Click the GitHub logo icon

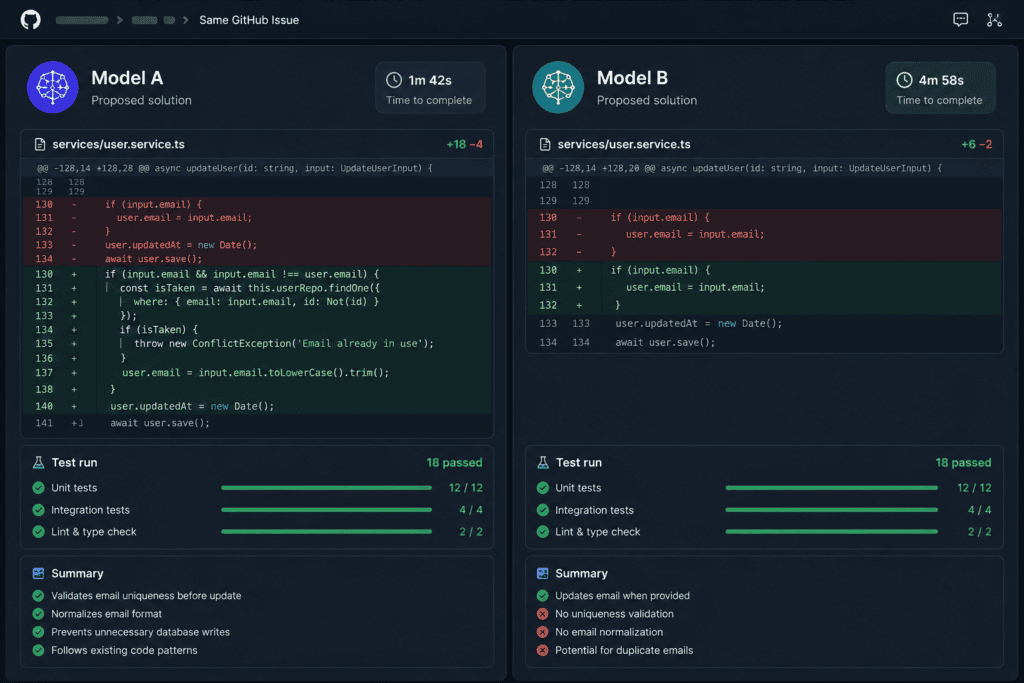click(x=31, y=20)
